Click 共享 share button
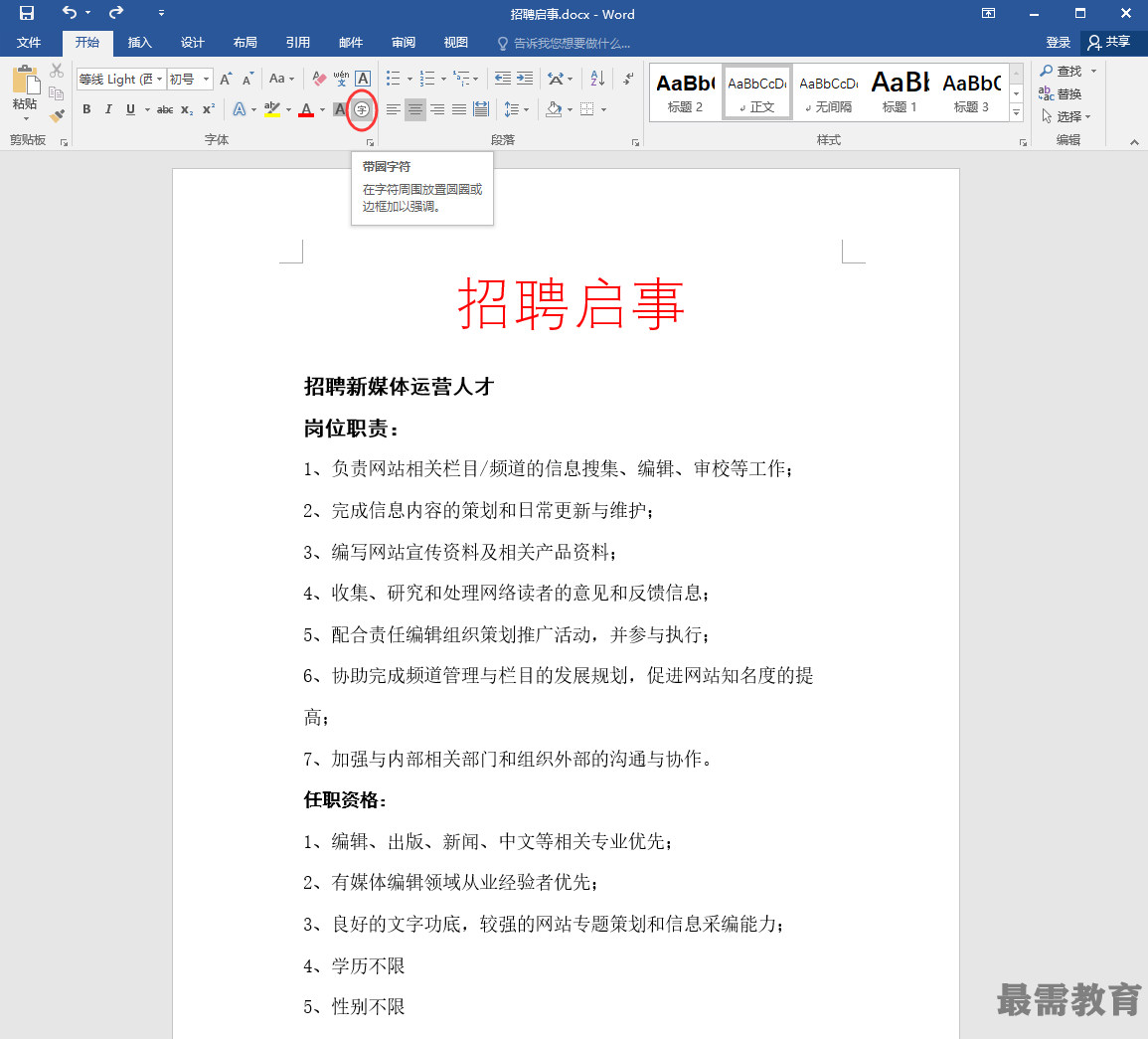This screenshot has width=1148, height=1039. tap(1110, 42)
